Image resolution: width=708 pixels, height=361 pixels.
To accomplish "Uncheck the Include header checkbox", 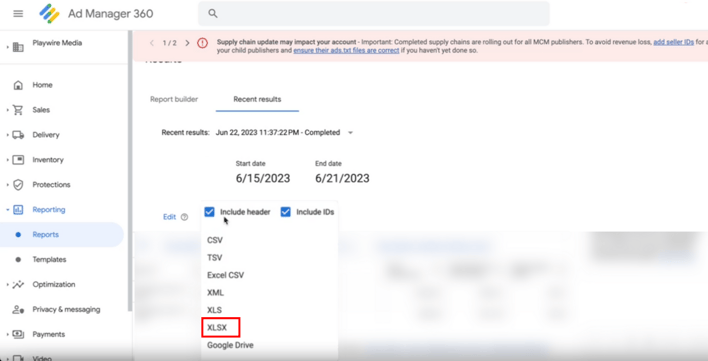I will click(209, 212).
